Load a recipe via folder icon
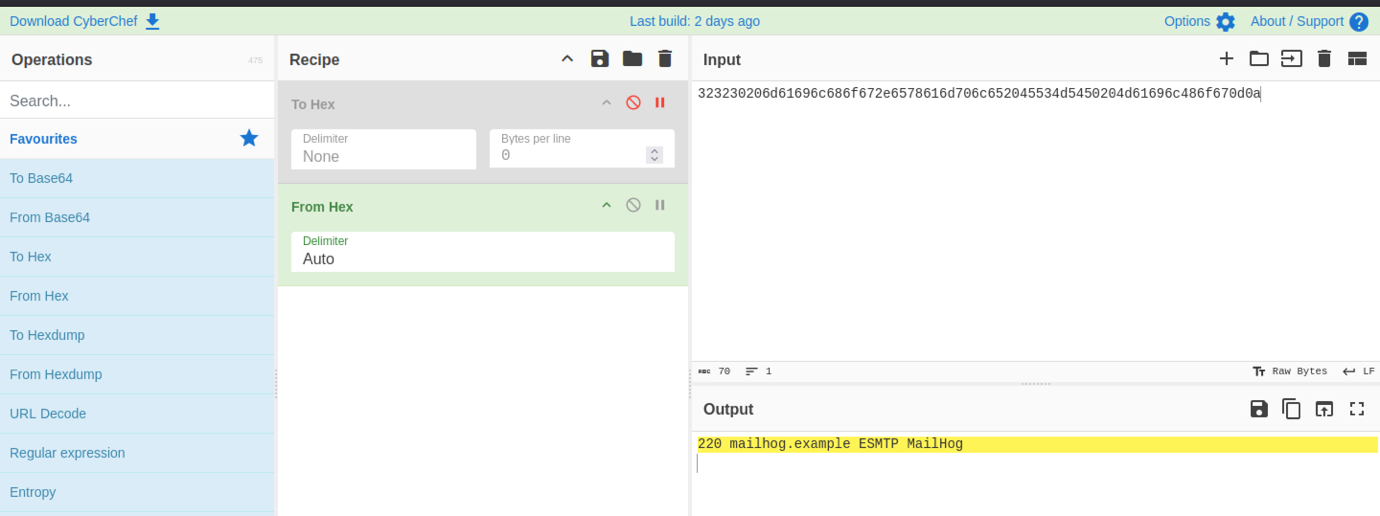This screenshot has height=516, width=1380. tap(632, 59)
